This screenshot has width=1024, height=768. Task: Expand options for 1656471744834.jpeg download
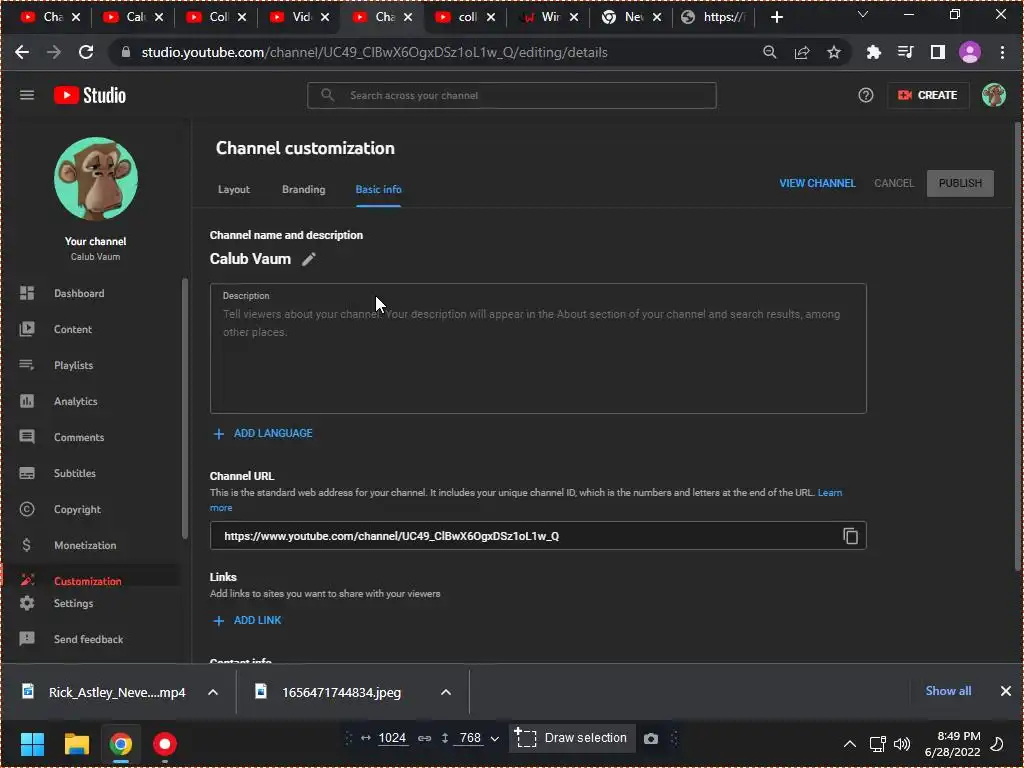pos(446,692)
